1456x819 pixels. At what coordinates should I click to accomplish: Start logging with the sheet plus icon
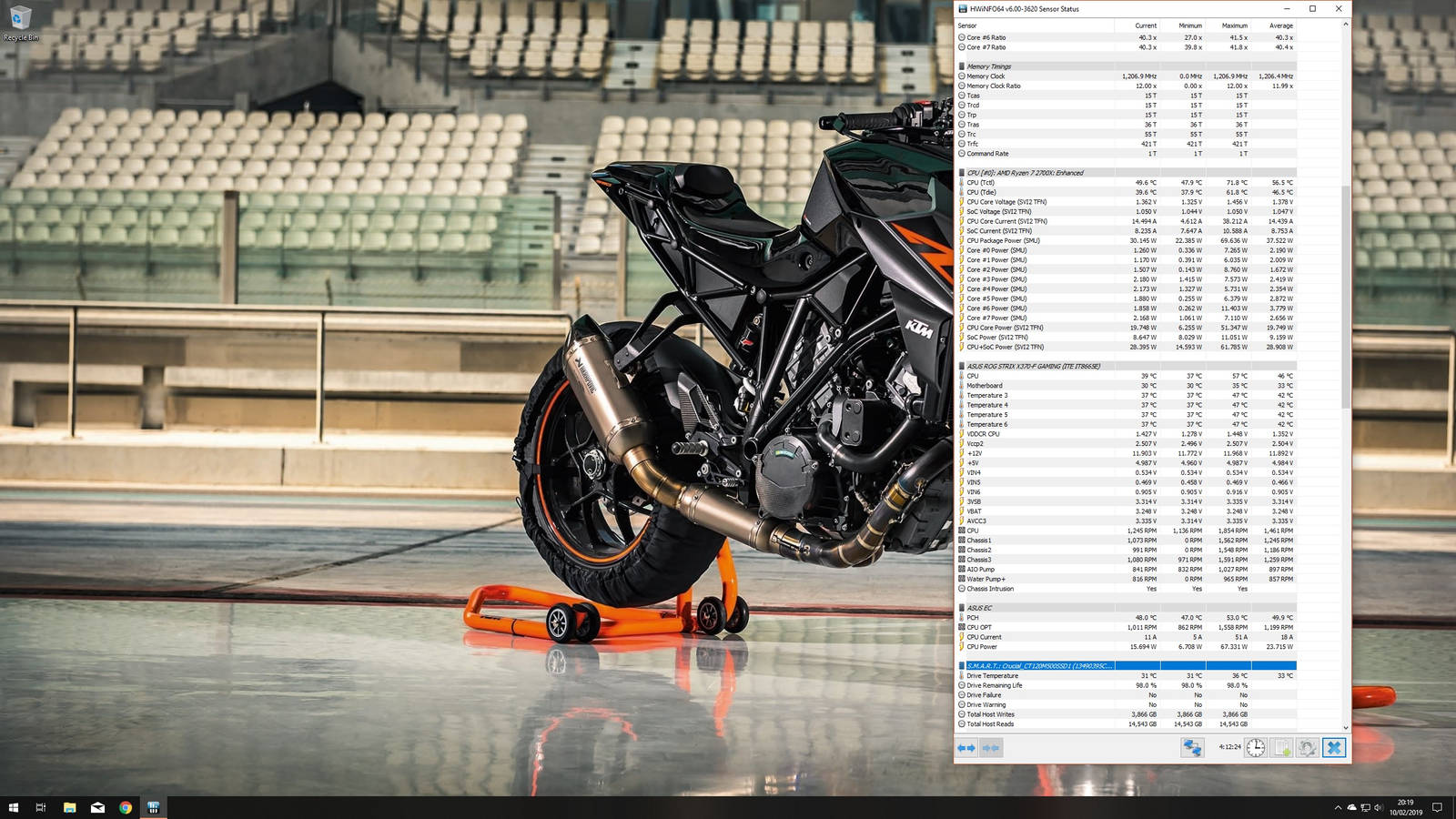coord(1282,748)
